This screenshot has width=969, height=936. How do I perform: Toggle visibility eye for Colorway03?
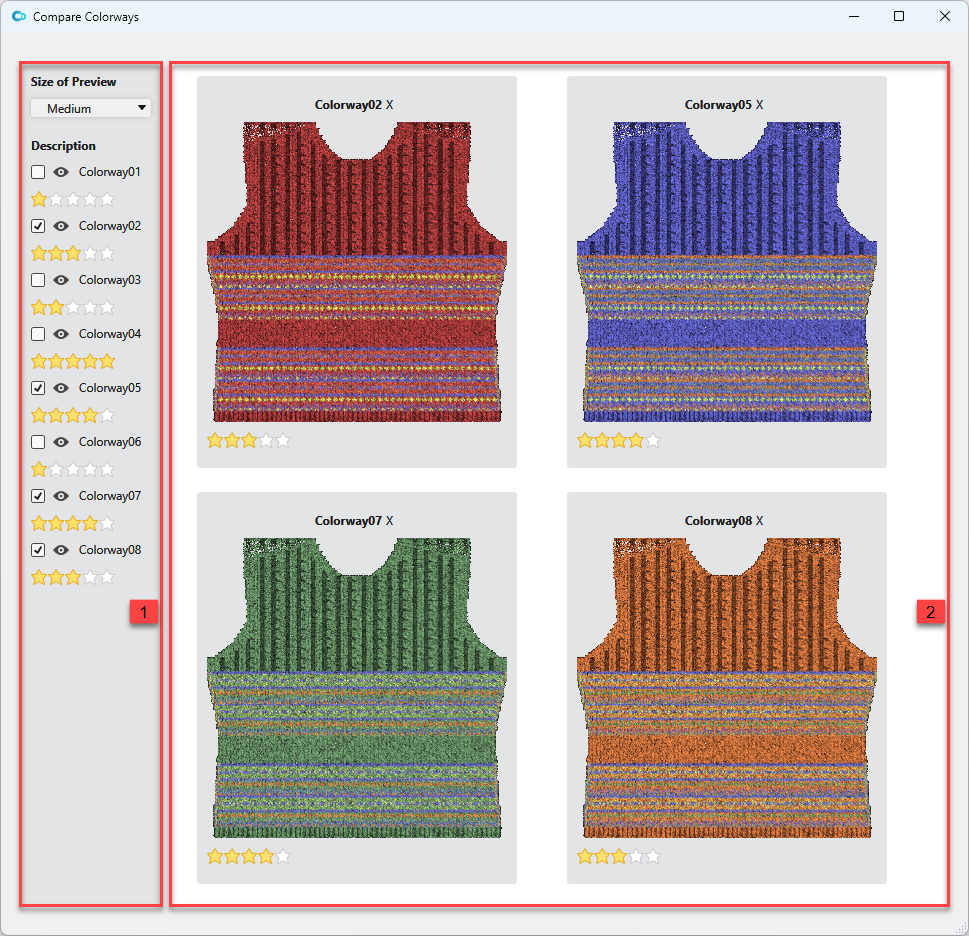pyautogui.click(x=60, y=280)
